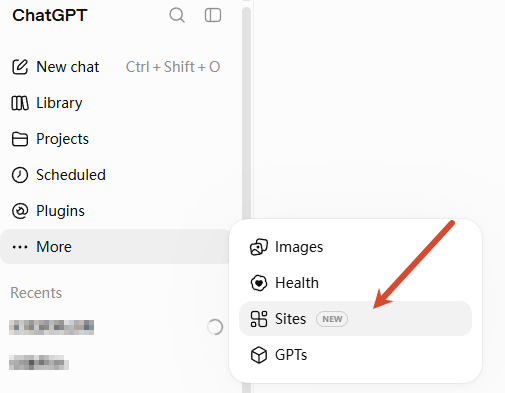Collapse the More menu expander

[116, 247]
